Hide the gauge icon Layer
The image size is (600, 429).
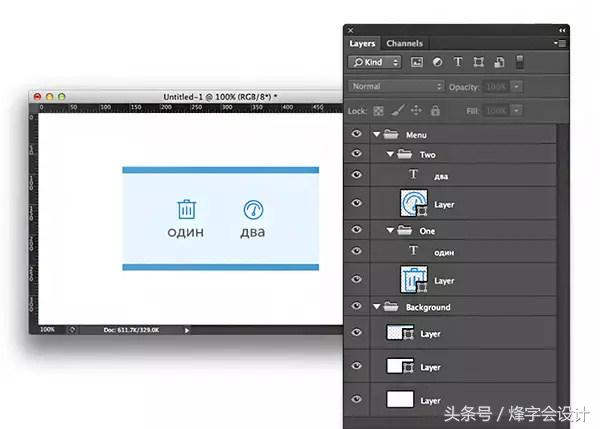[357, 203]
